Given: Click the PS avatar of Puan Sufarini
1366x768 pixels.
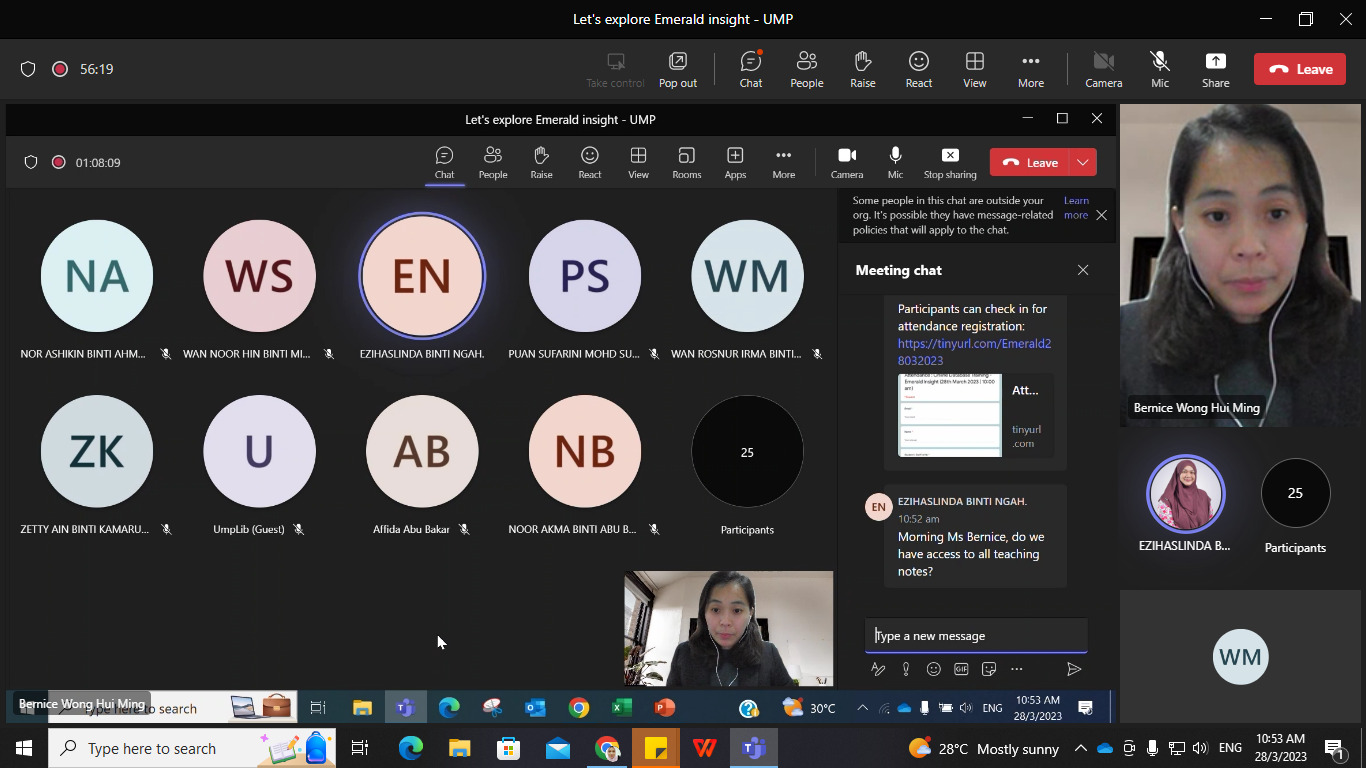Looking at the screenshot, I should coord(585,276).
